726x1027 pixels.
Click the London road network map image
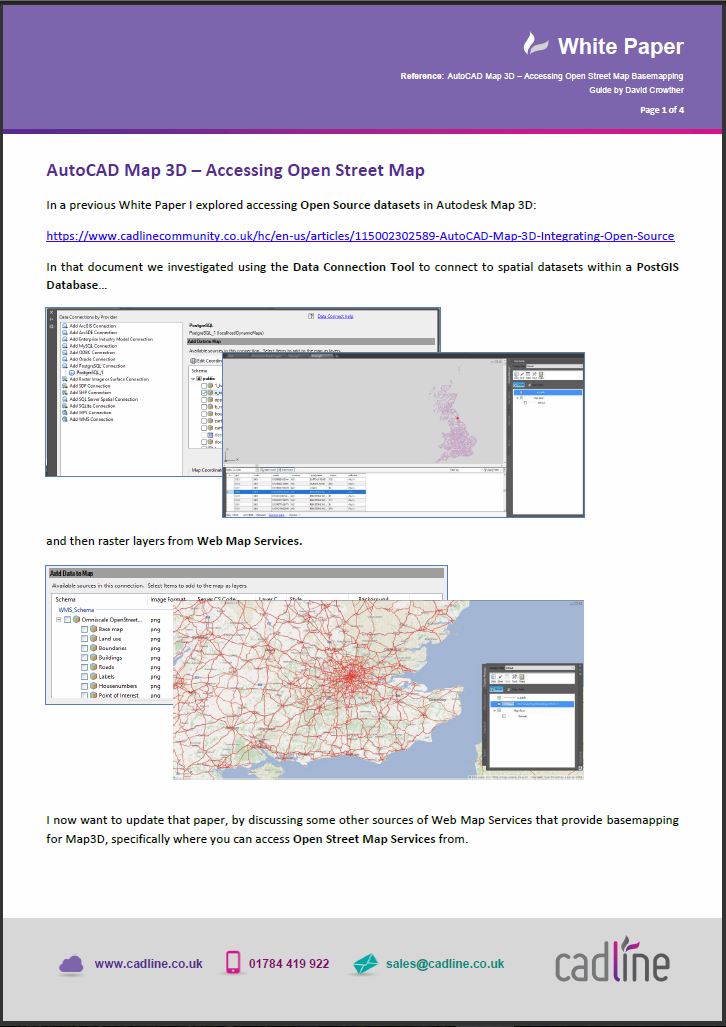(x=377, y=690)
